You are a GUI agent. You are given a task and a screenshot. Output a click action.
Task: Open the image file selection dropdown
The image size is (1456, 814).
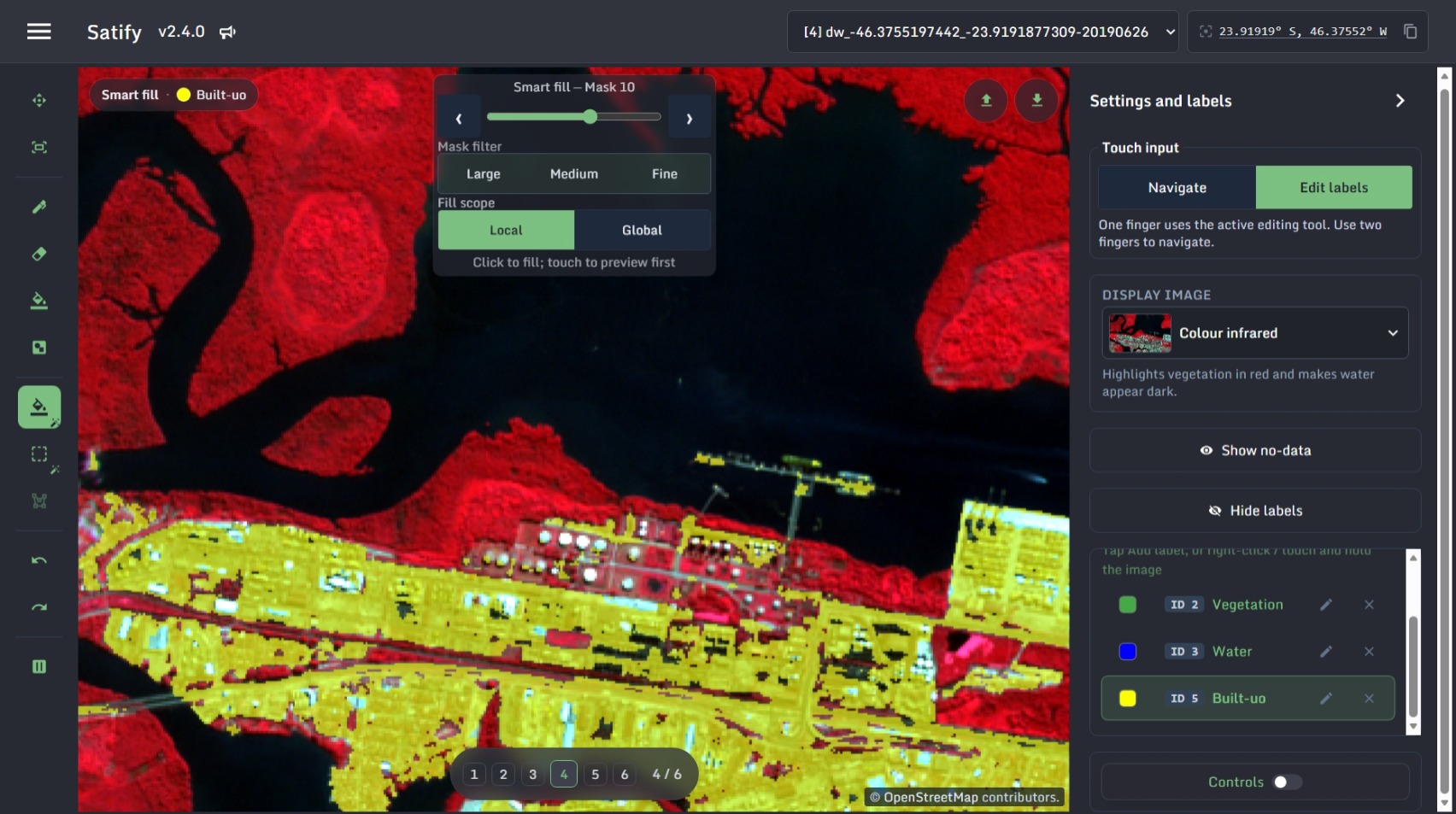point(983,32)
